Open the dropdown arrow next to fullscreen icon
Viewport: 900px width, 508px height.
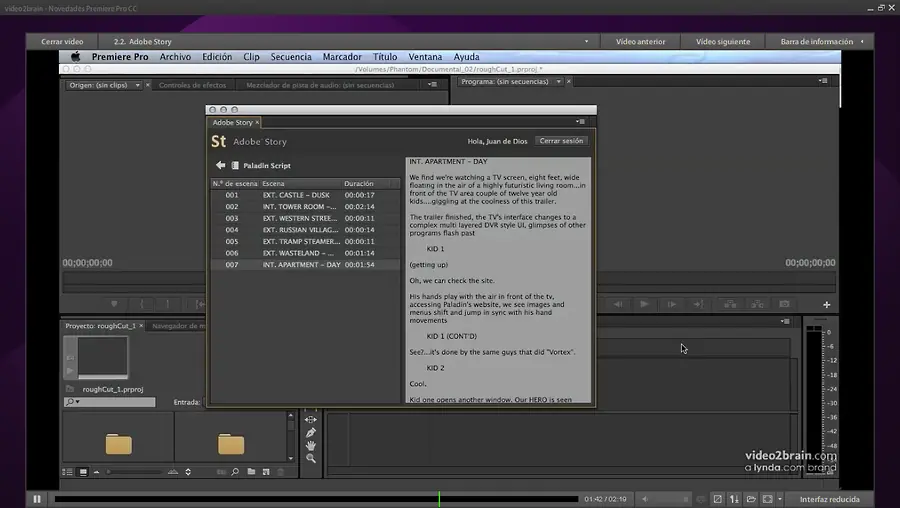point(779,499)
